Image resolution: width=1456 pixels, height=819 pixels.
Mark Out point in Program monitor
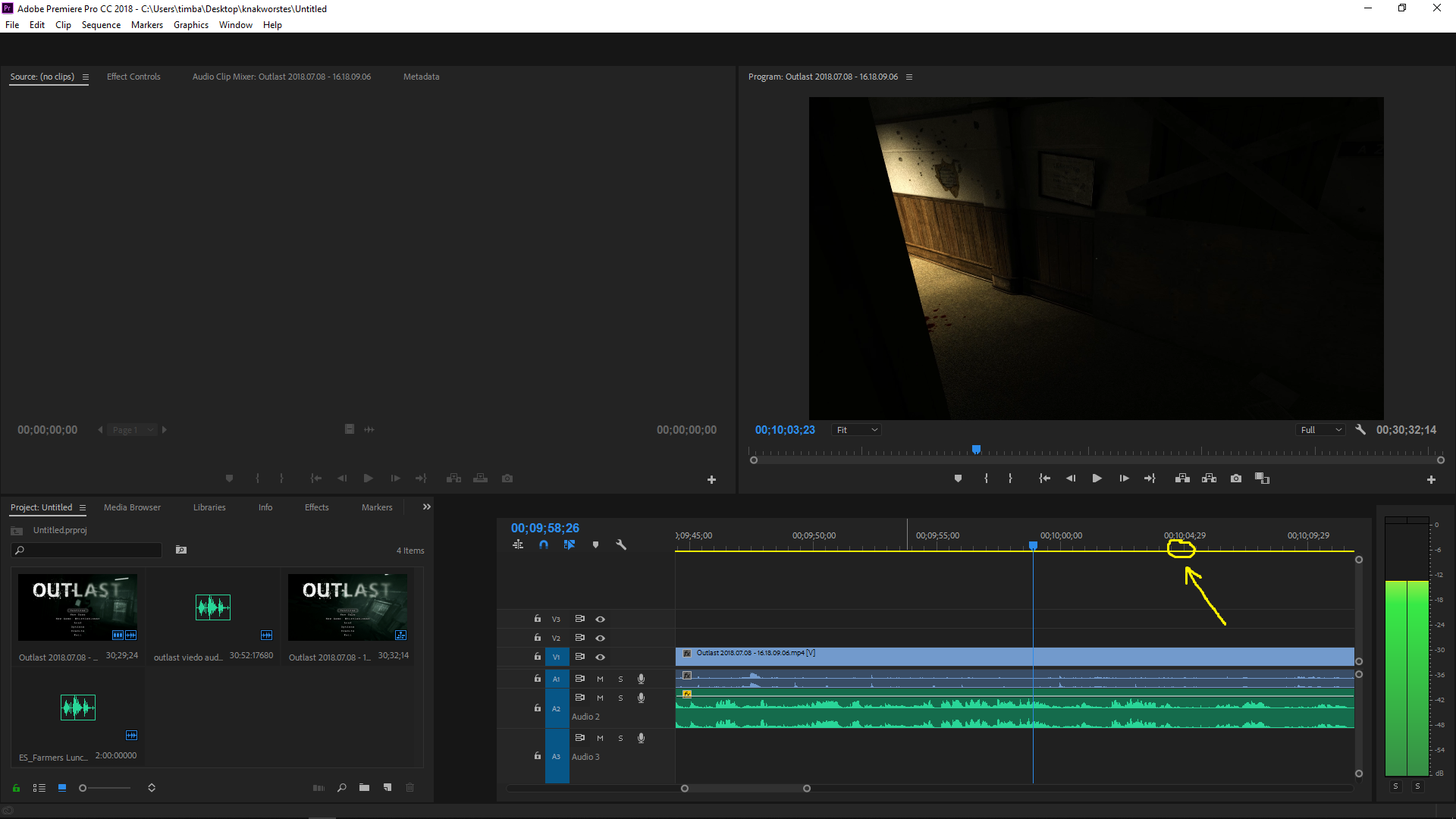(1010, 479)
